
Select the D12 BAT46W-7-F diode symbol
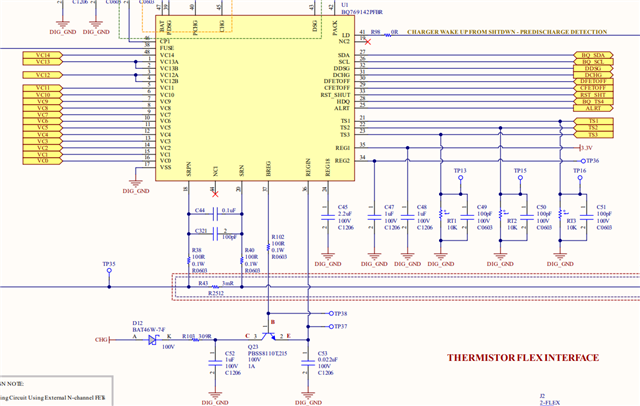point(153,339)
